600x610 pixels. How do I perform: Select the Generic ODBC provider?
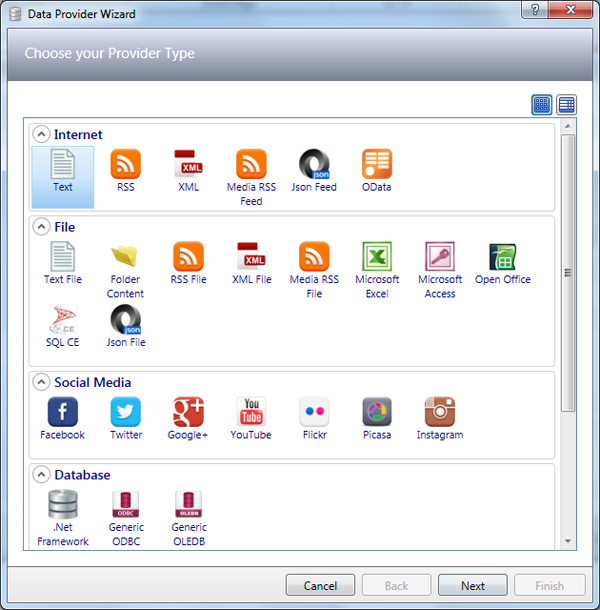[x=126, y=518]
